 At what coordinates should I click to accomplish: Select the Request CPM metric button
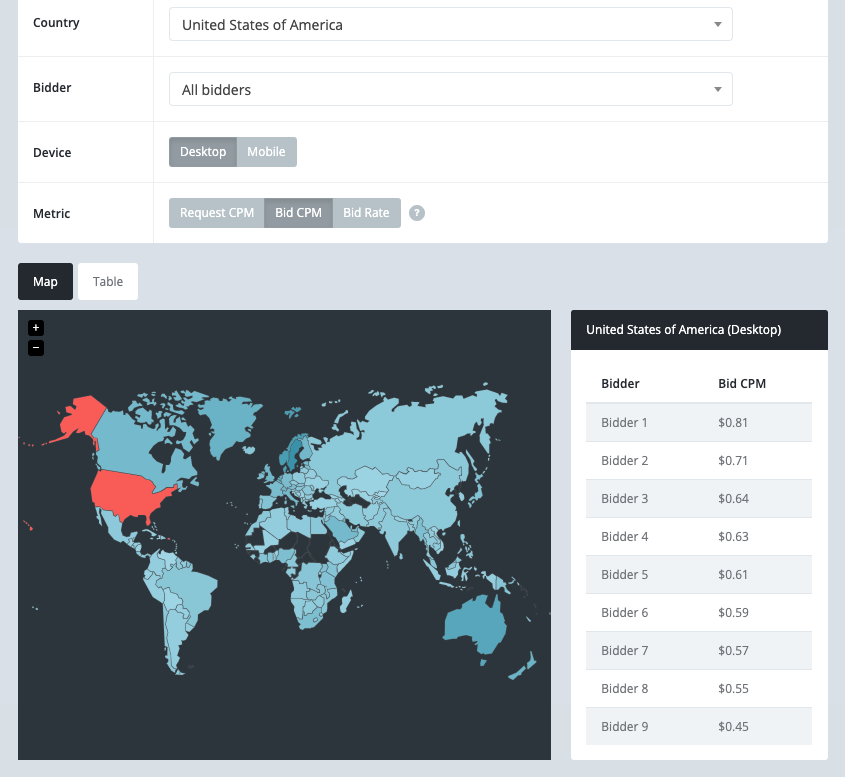(x=216, y=212)
